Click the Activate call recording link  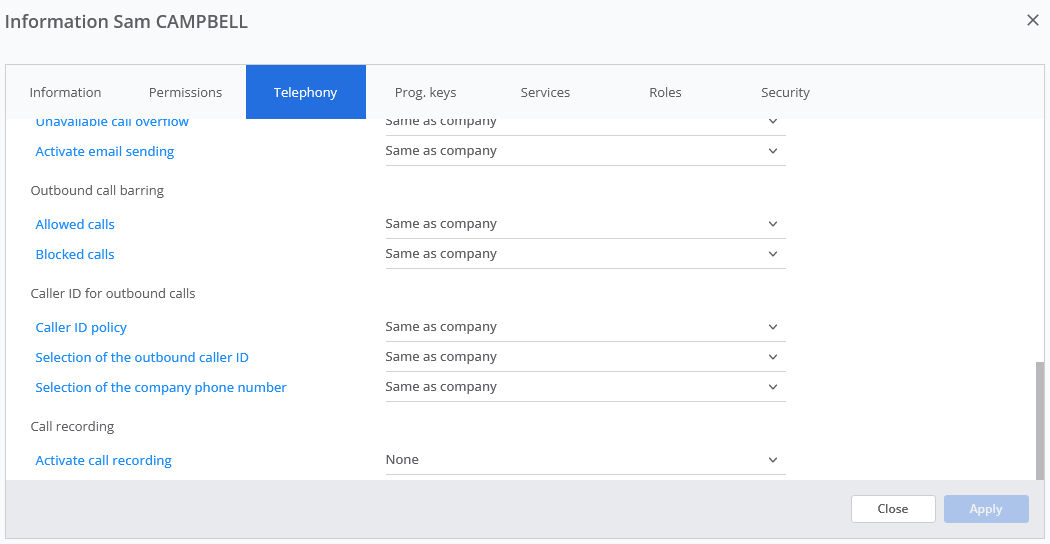pyautogui.click(x=103, y=461)
